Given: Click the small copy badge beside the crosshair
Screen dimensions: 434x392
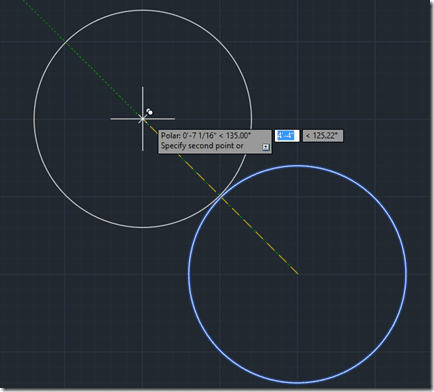Looking at the screenshot, I should (150, 112).
